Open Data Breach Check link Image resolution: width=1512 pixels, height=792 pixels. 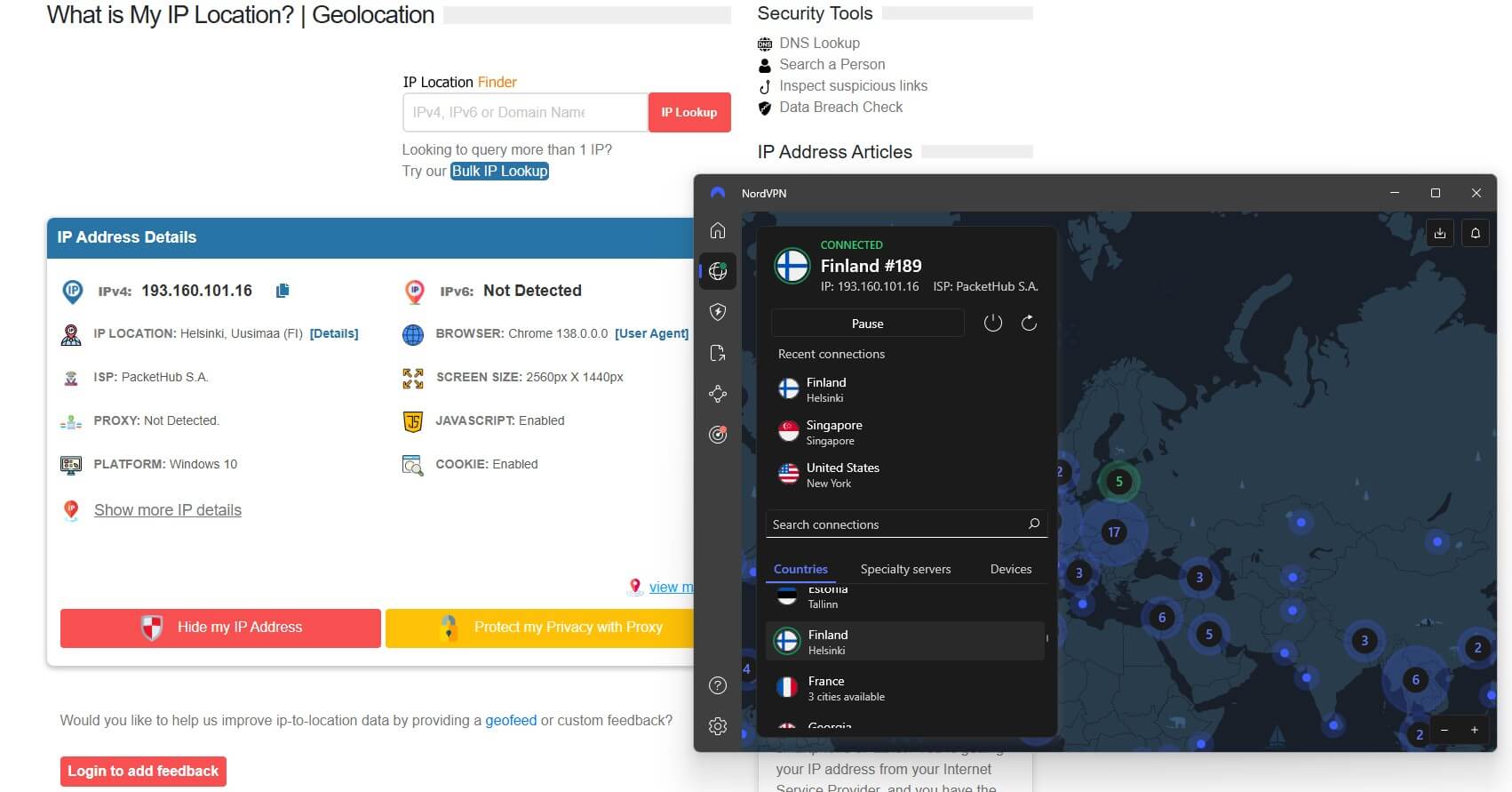(x=841, y=107)
